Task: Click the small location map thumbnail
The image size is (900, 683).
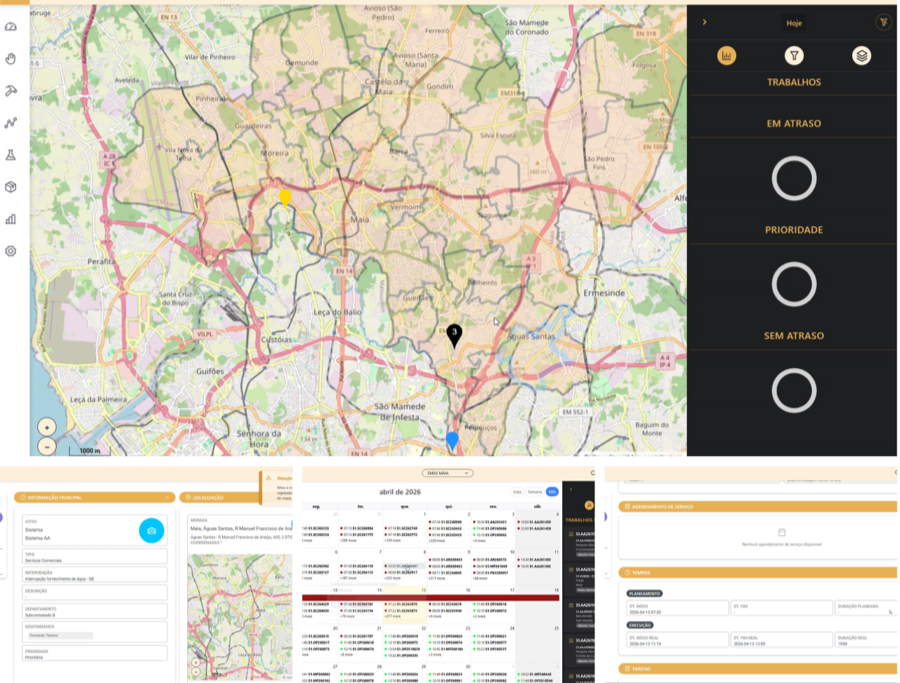Action: click(x=240, y=617)
